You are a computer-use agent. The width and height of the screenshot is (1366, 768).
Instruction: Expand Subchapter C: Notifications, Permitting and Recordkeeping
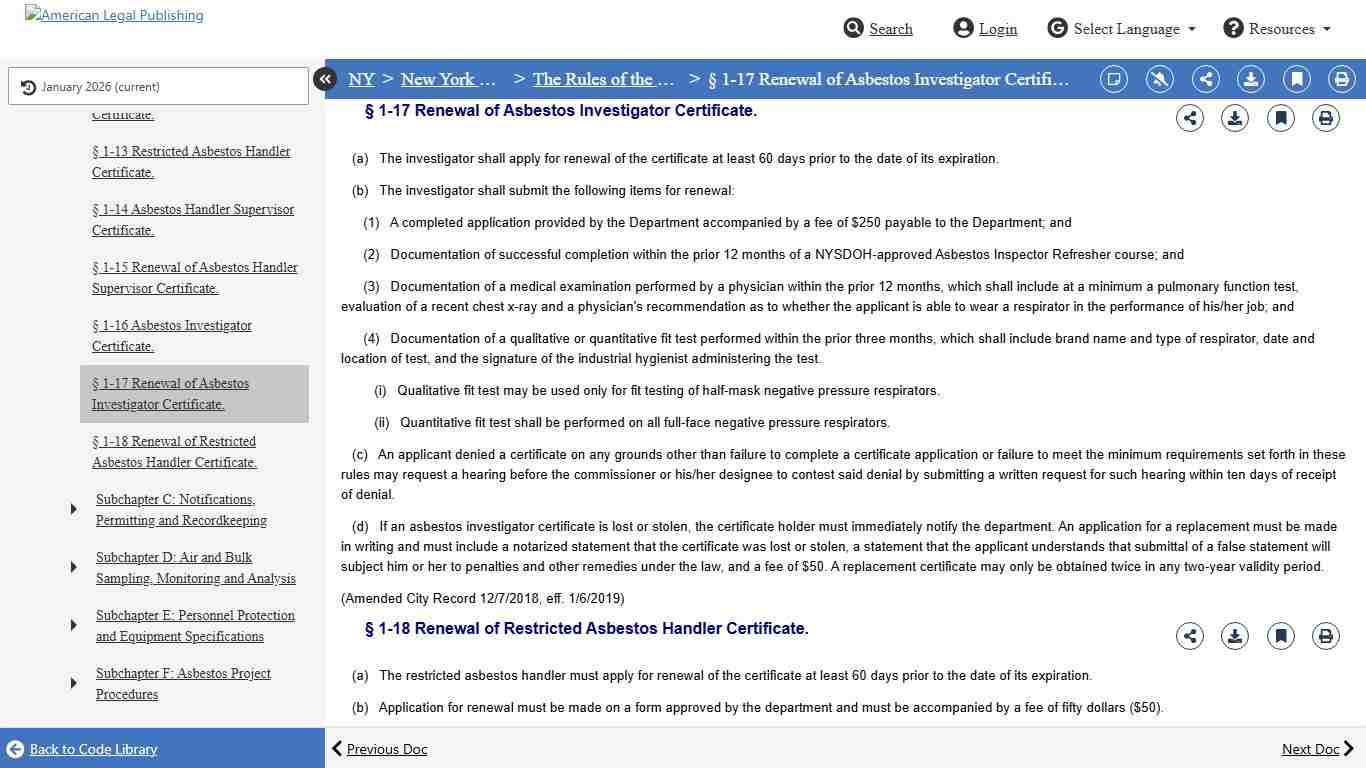[73, 508]
